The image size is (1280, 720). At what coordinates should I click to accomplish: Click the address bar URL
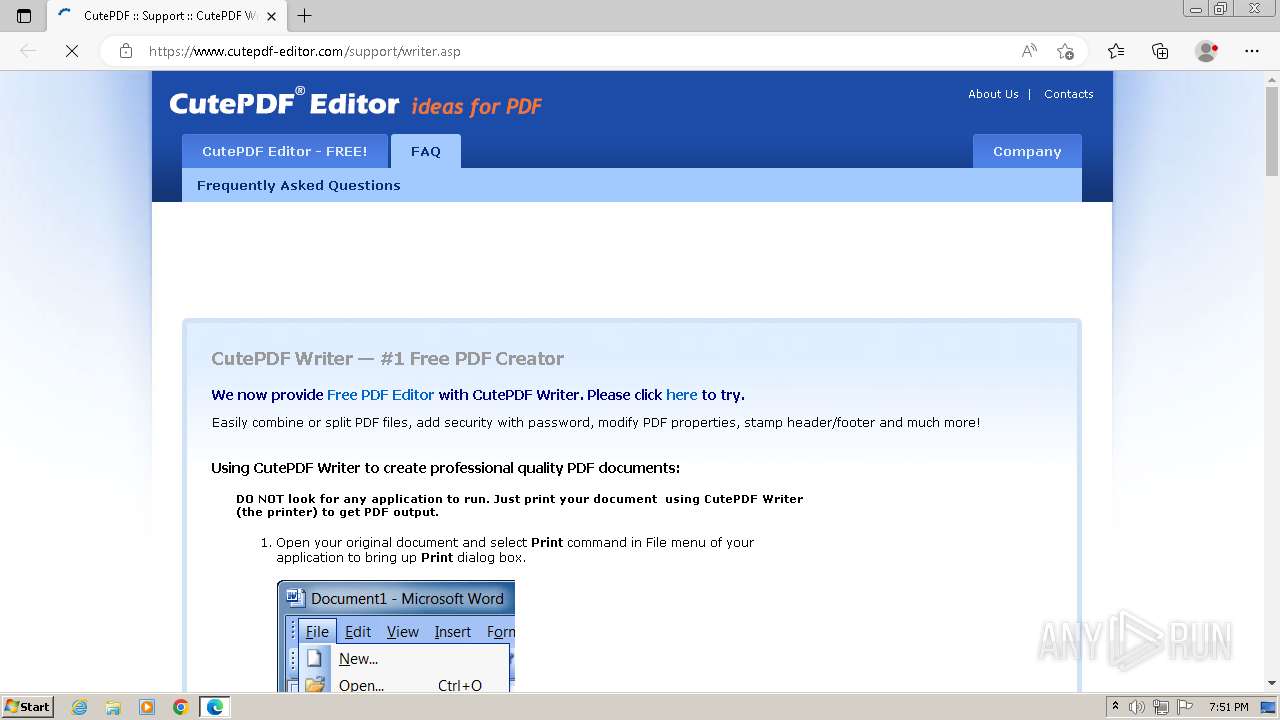pyautogui.click(x=305, y=51)
